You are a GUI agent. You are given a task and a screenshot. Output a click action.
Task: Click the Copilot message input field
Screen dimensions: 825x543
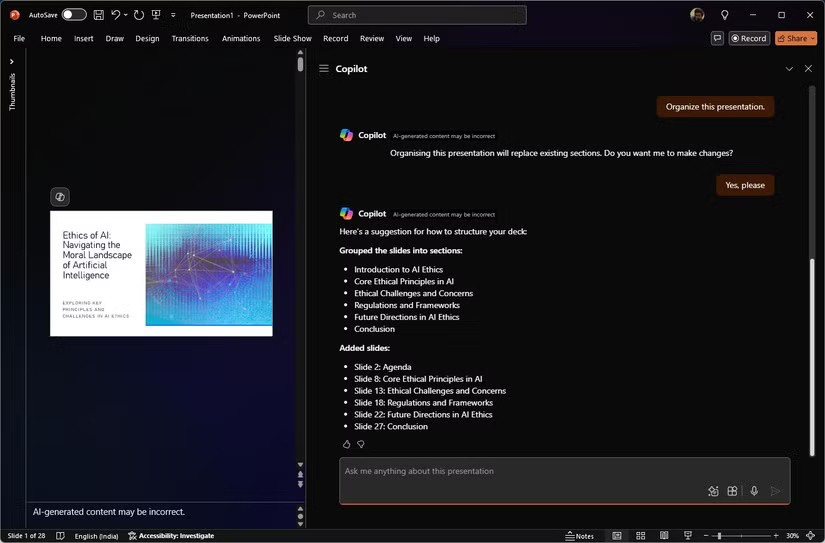[x=520, y=471]
